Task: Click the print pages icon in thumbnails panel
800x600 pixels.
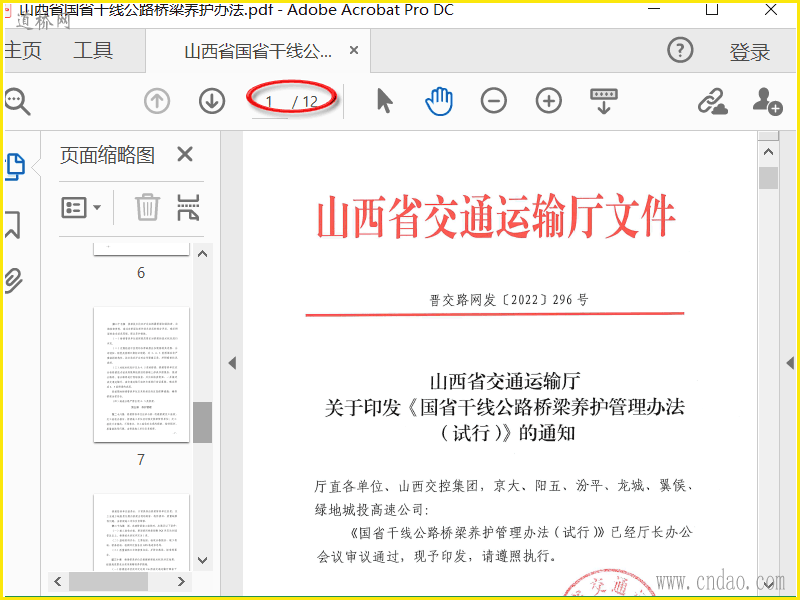Action: tap(188, 207)
